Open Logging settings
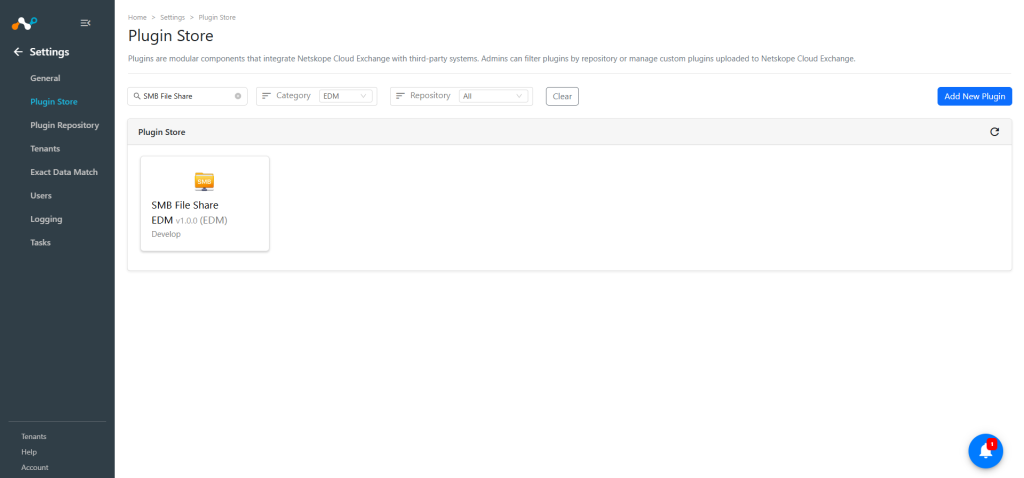 coord(46,219)
